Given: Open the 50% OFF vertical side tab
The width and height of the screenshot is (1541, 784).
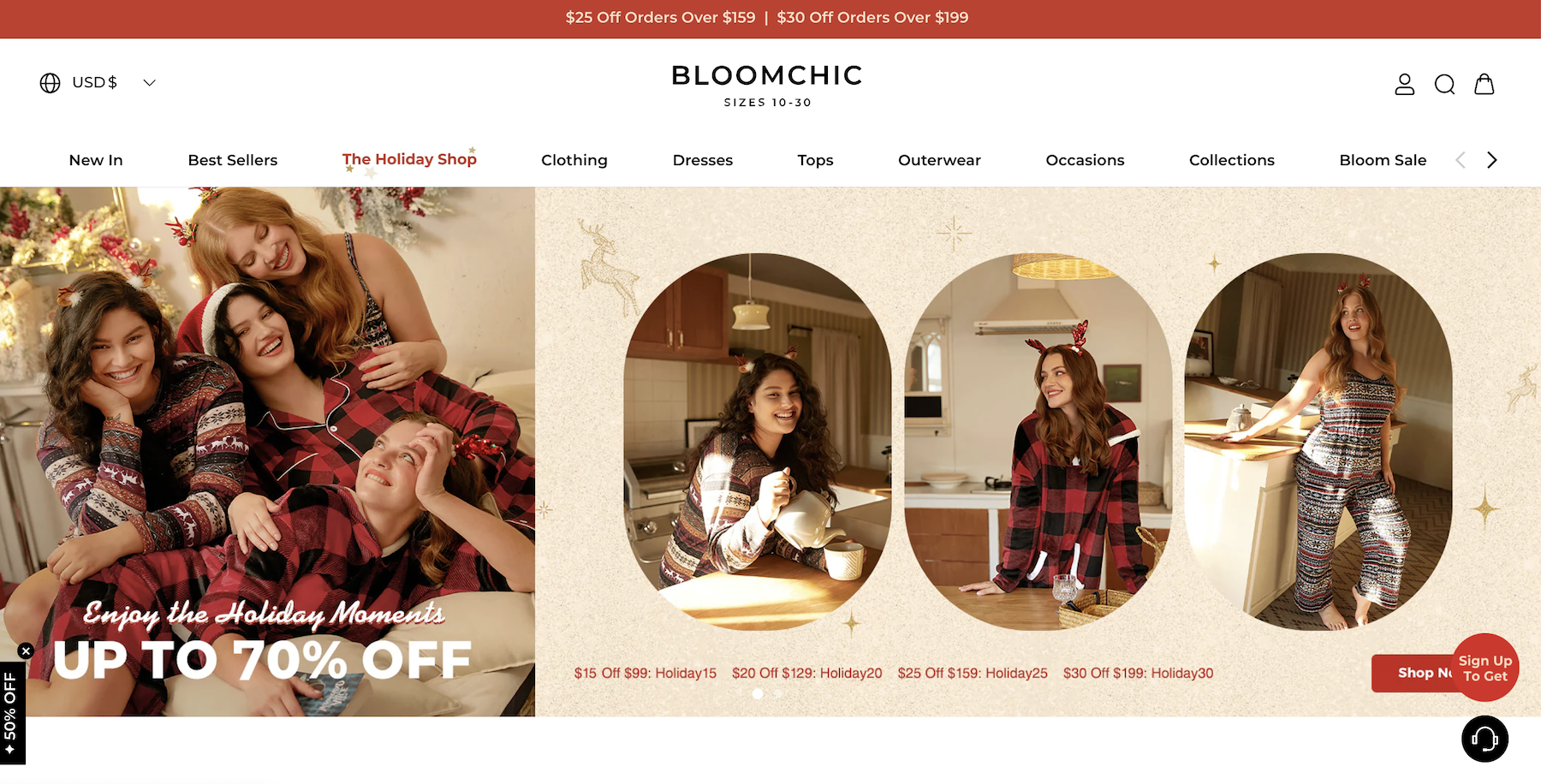Looking at the screenshot, I should [11, 713].
